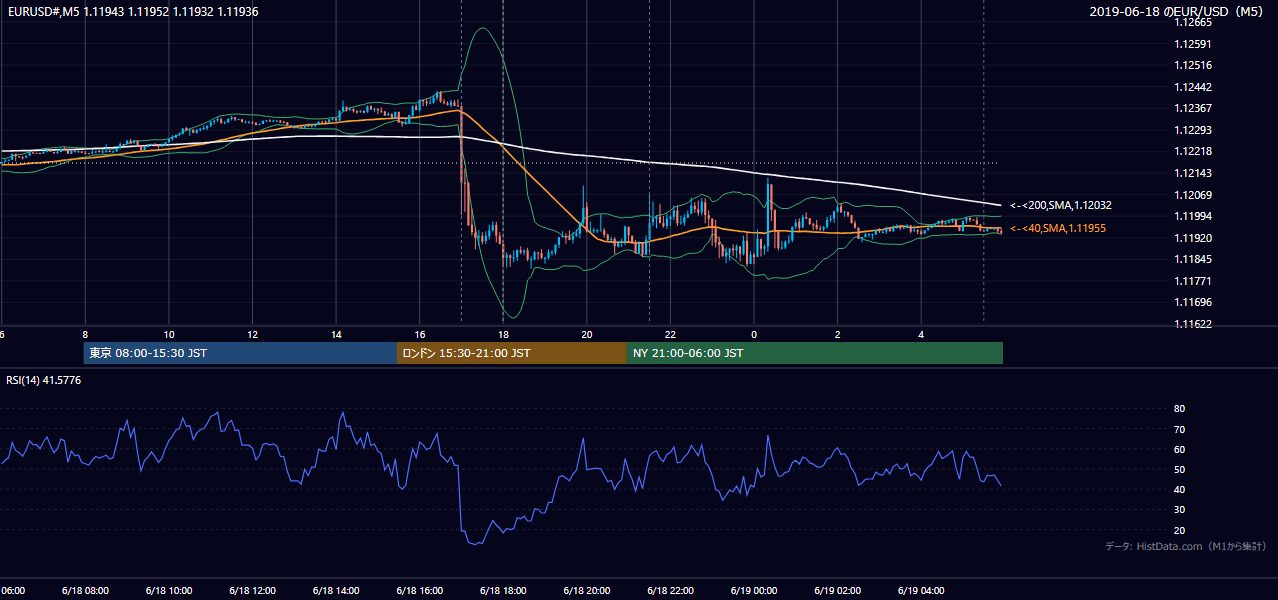Image resolution: width=1278 pixels, height=600 pixels.
Task: Click hour tick 18 under the price chart
Action: click(503, 334)
